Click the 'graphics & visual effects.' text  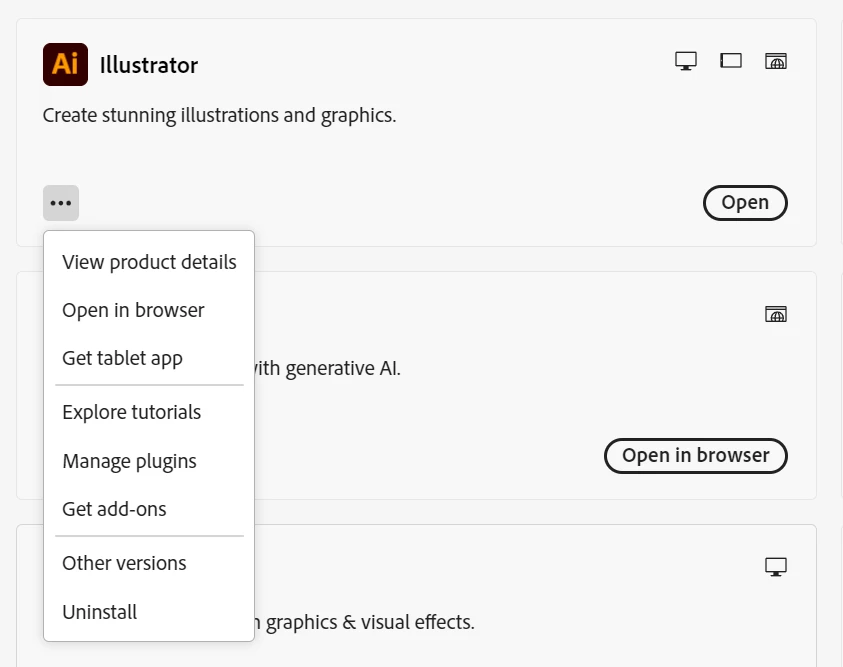click(370, 622)
